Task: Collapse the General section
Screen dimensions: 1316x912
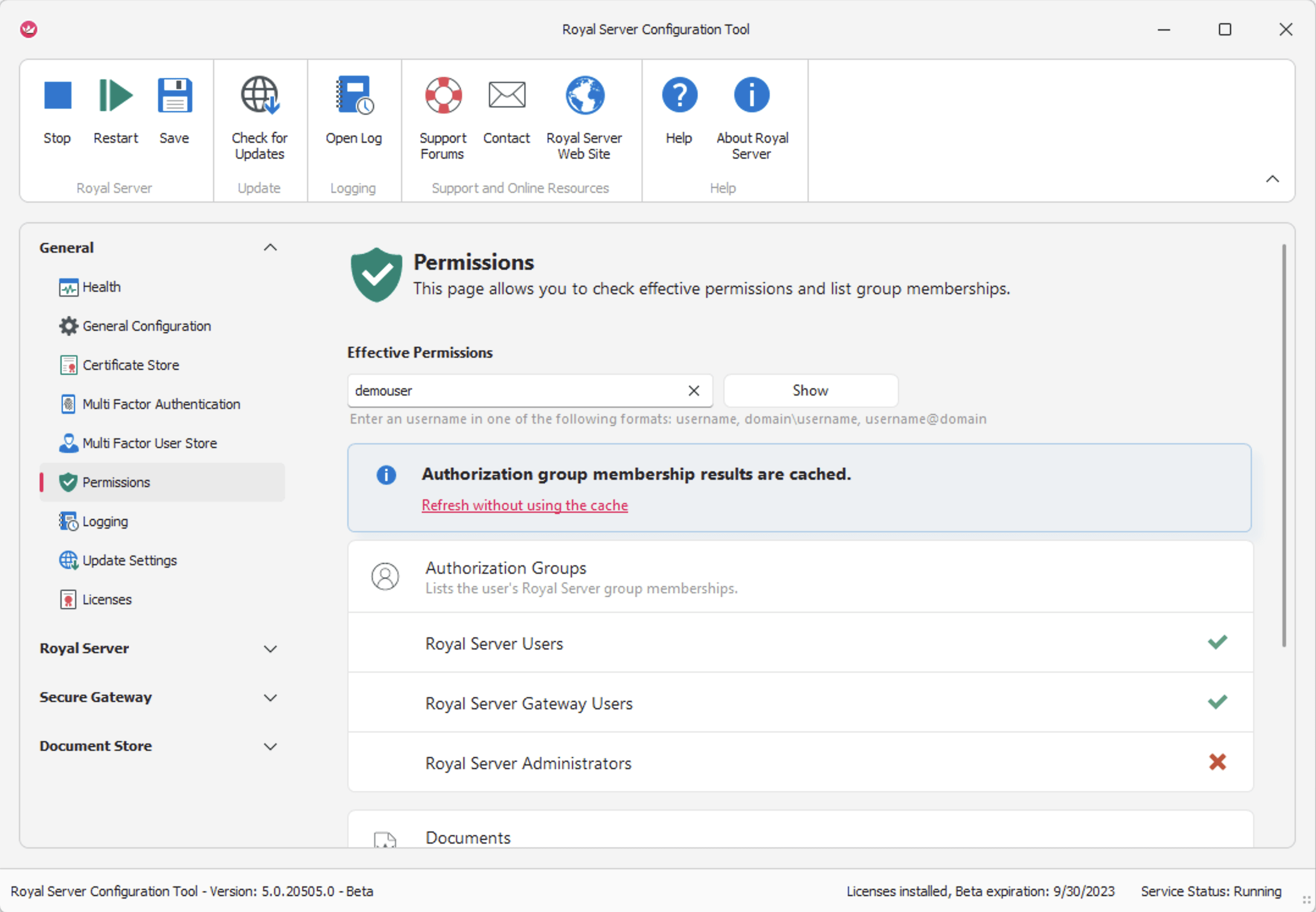Action: (x=270, y=247)
